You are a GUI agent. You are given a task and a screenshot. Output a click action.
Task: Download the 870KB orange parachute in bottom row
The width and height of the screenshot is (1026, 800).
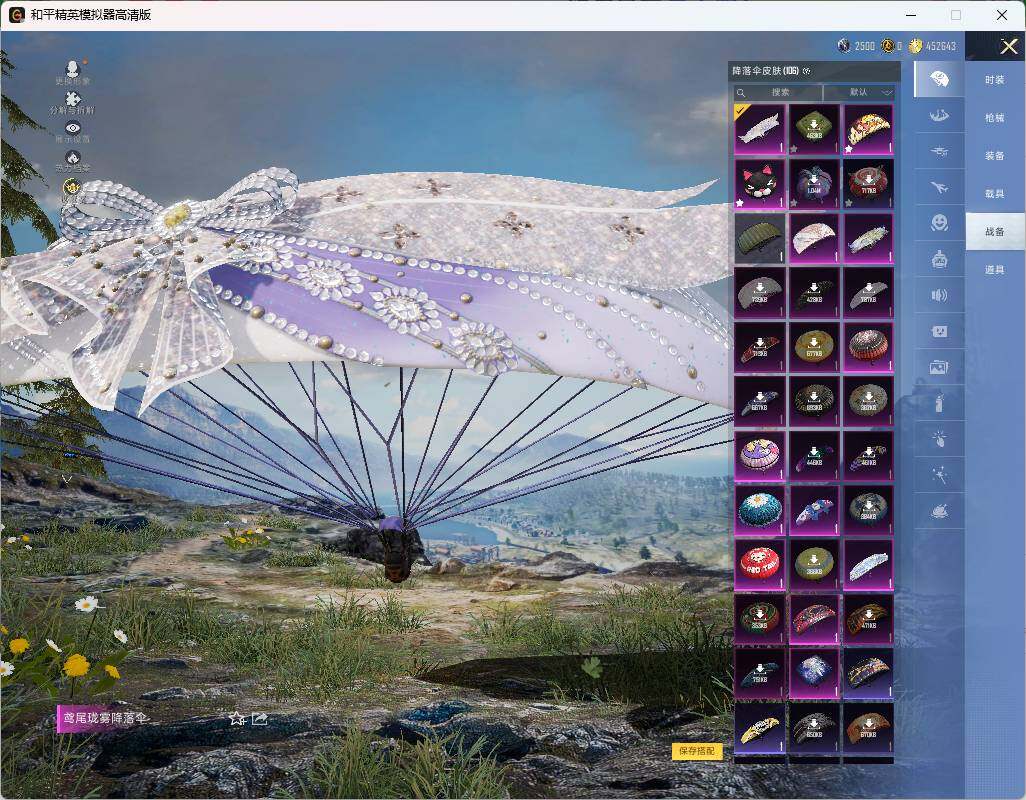tap(868, 727)
